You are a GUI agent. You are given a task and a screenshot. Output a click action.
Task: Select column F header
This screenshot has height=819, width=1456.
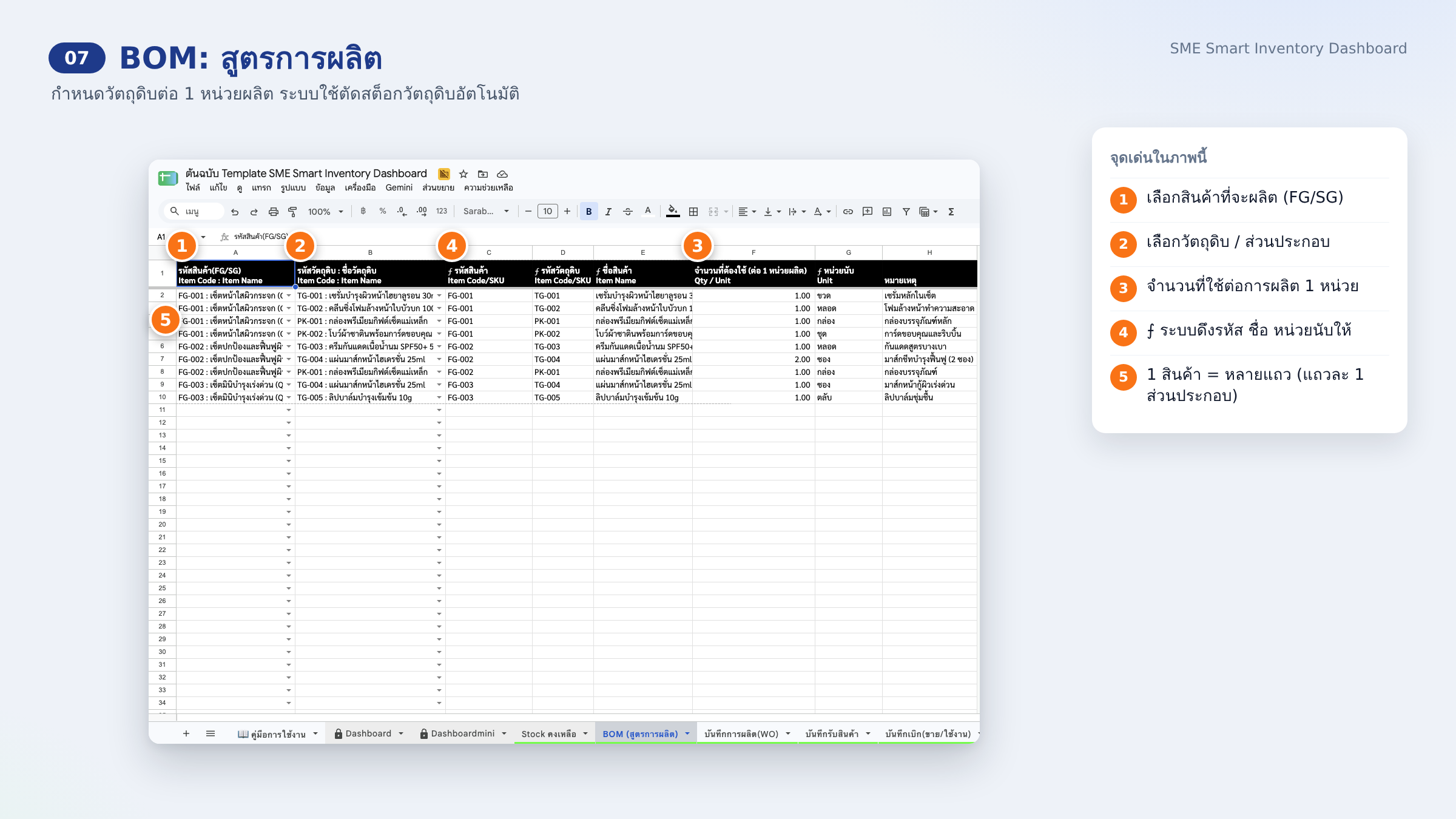tap(753, 252)
